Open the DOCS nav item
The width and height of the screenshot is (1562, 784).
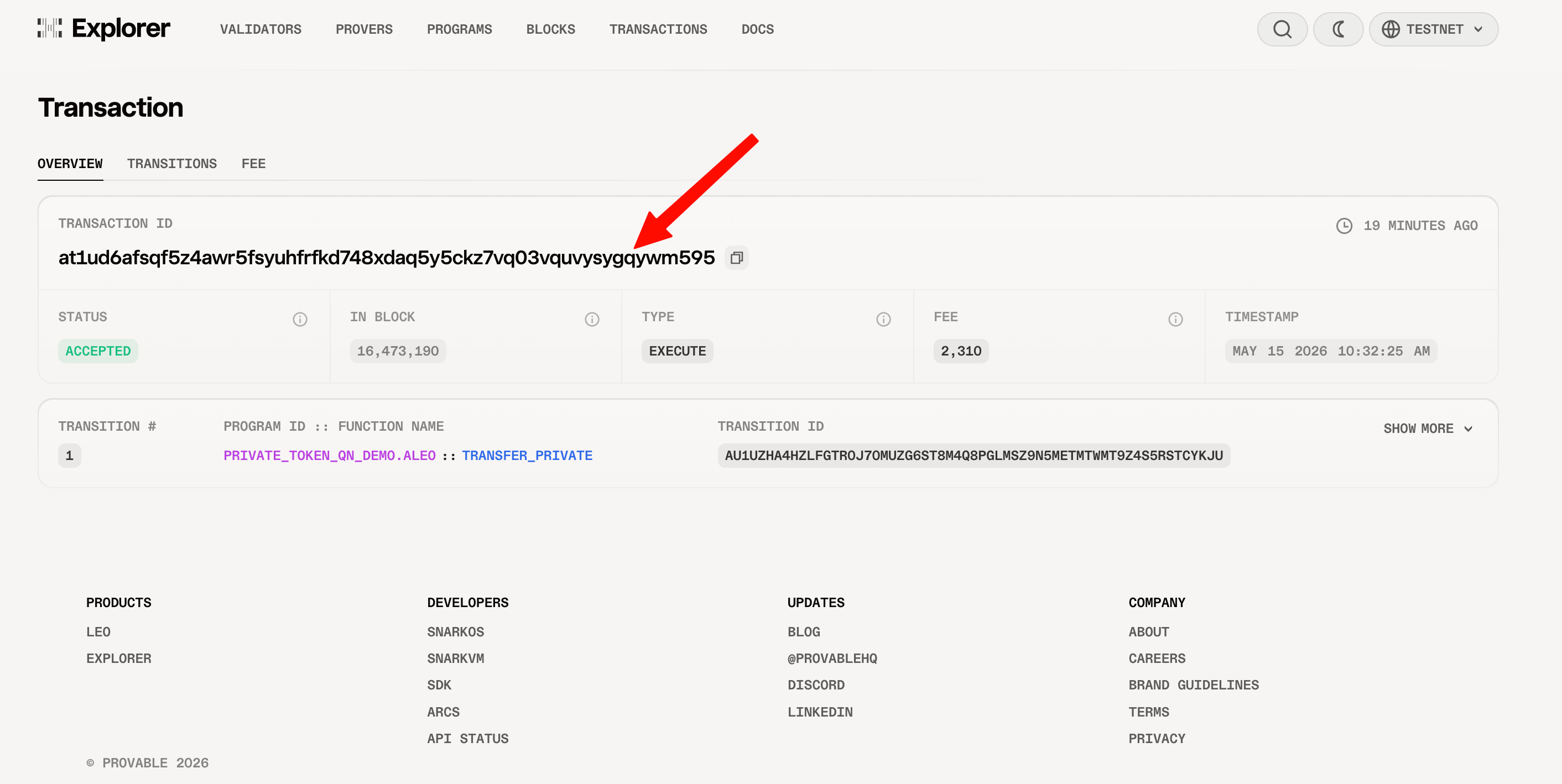[757, 29]
